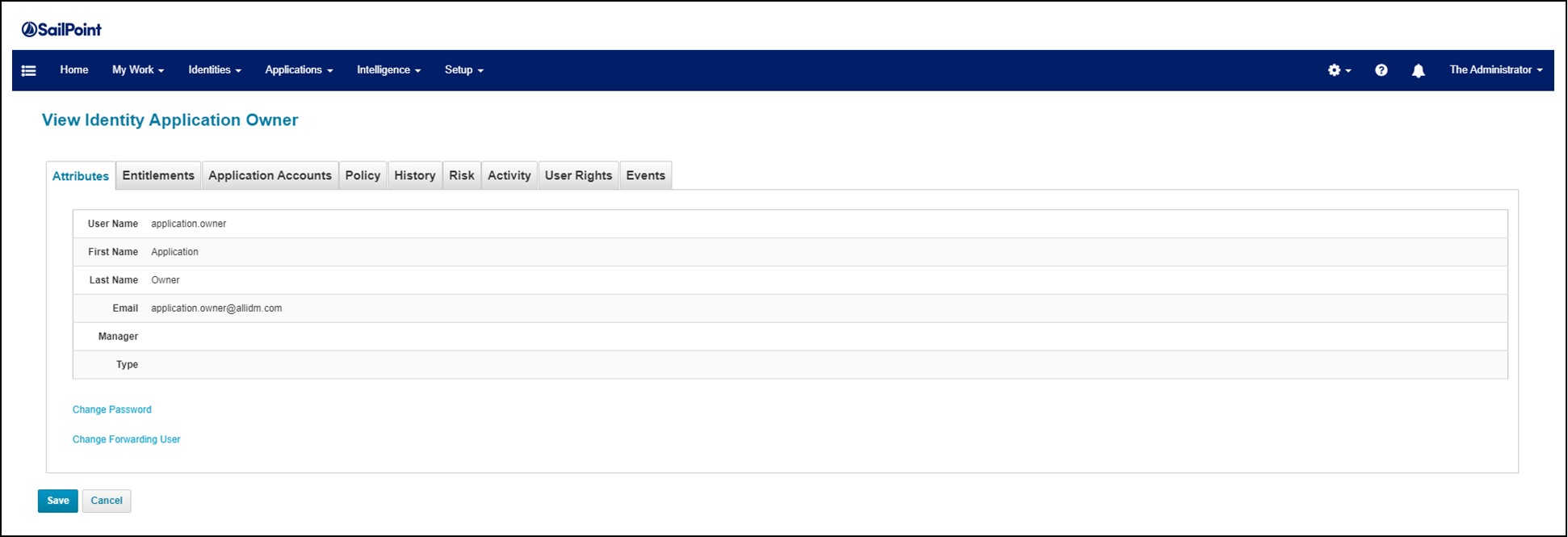1568x537 pixels.
Task: Open the Intelligence dropdown menu
Action: [x=388, y=70]
